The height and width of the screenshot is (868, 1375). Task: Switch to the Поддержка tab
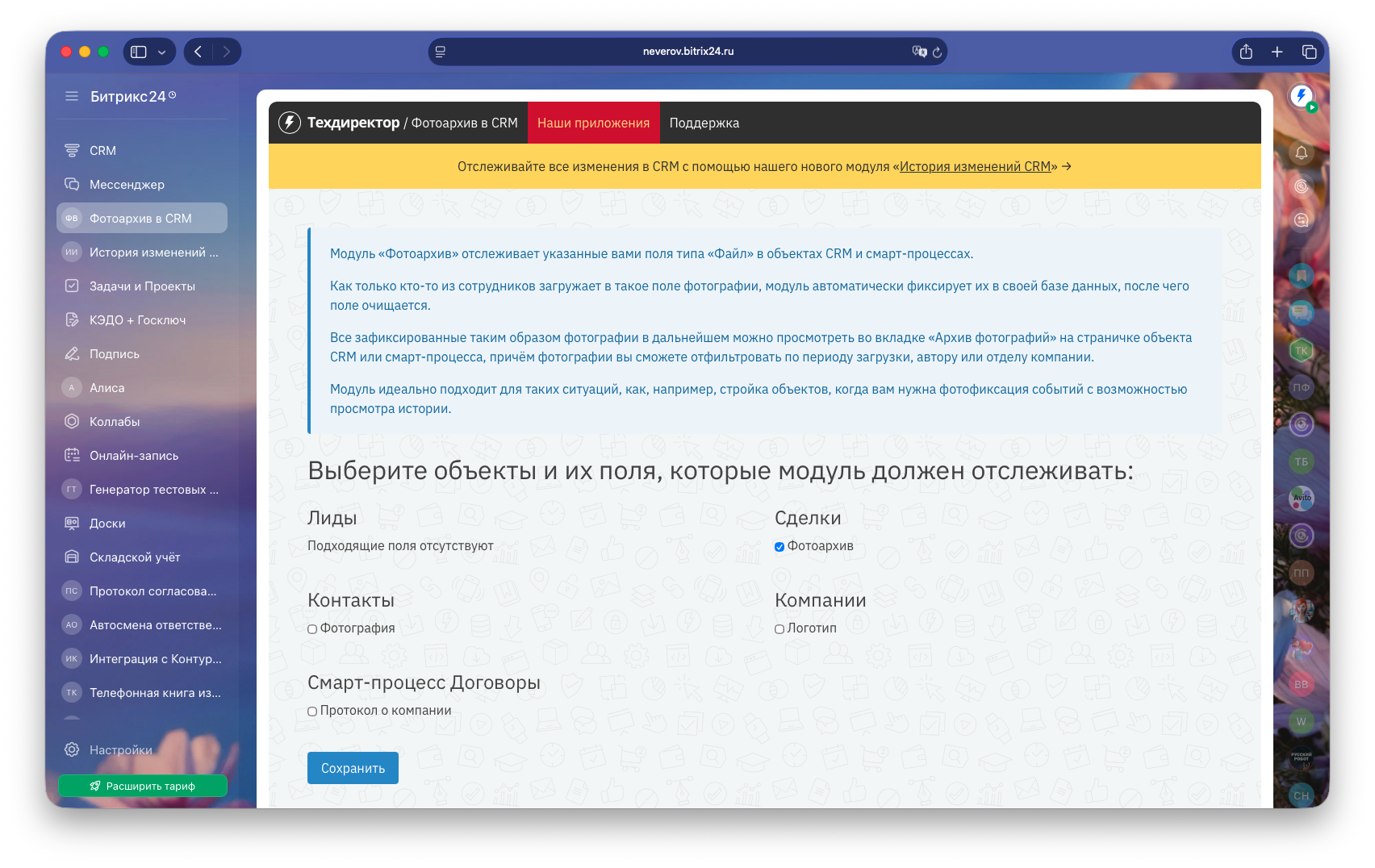click(x=704, y=123)
